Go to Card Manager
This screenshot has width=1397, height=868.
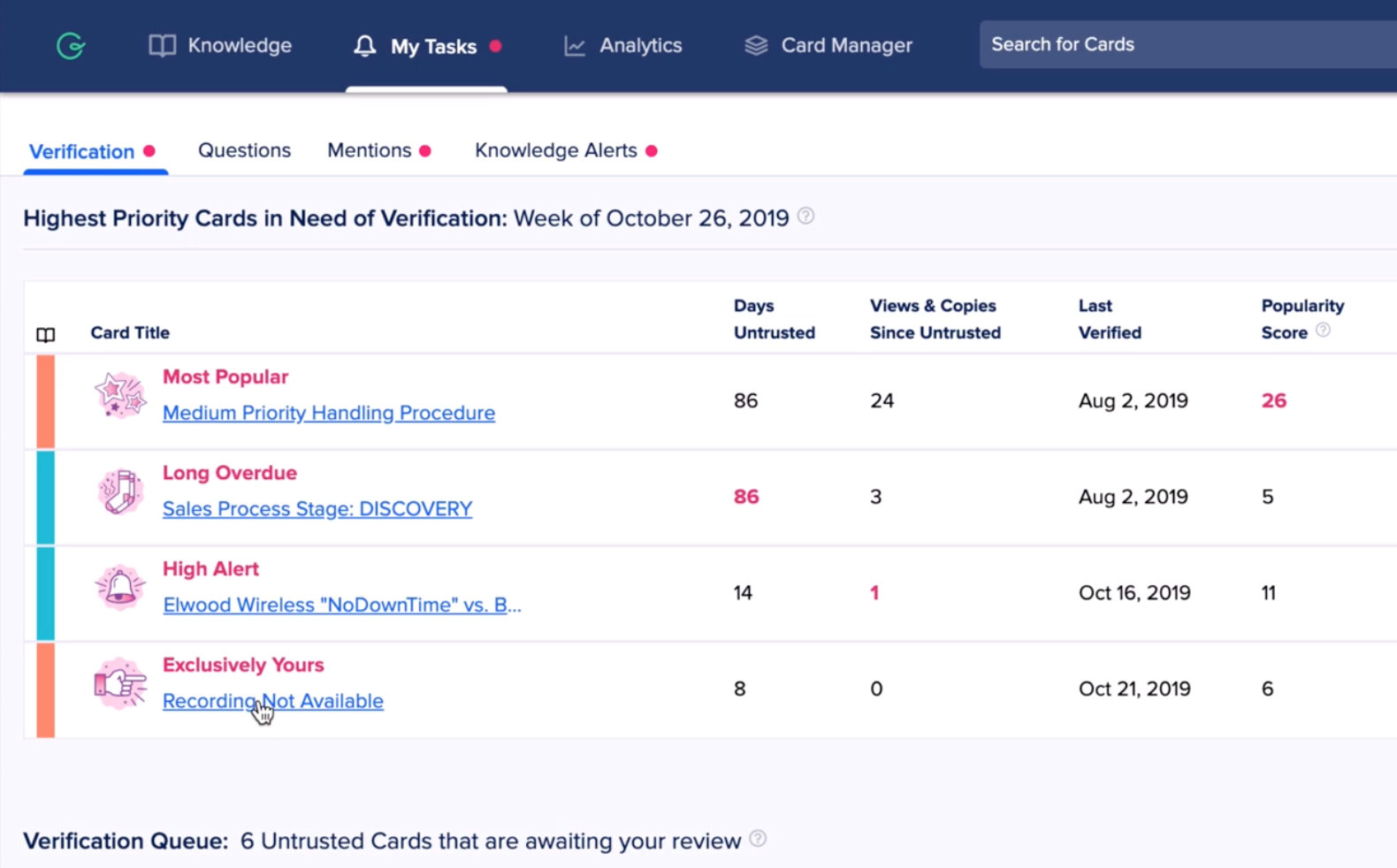[828, 45]
